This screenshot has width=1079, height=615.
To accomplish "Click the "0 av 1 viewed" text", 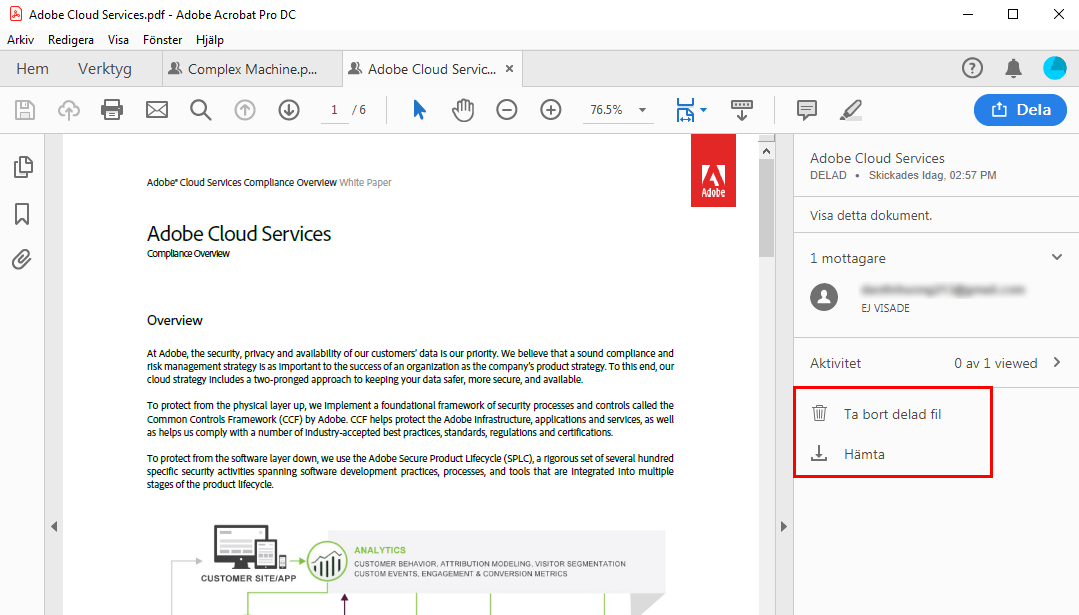I will (996, 363).
